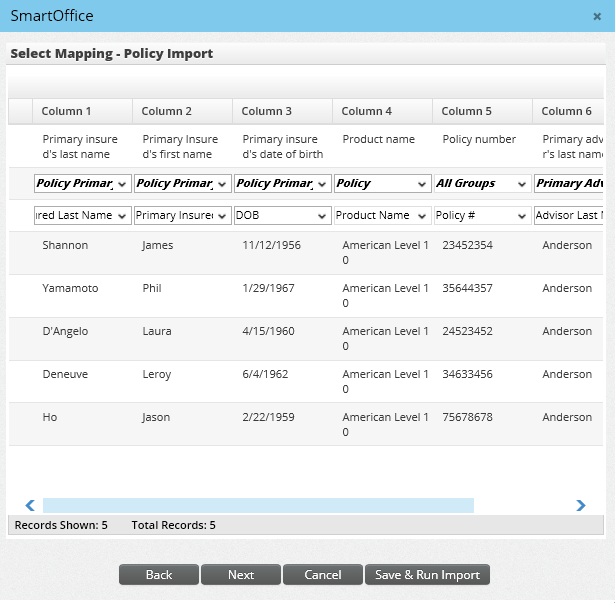Close the SmartOffice dialog with X

click(597, 16)
